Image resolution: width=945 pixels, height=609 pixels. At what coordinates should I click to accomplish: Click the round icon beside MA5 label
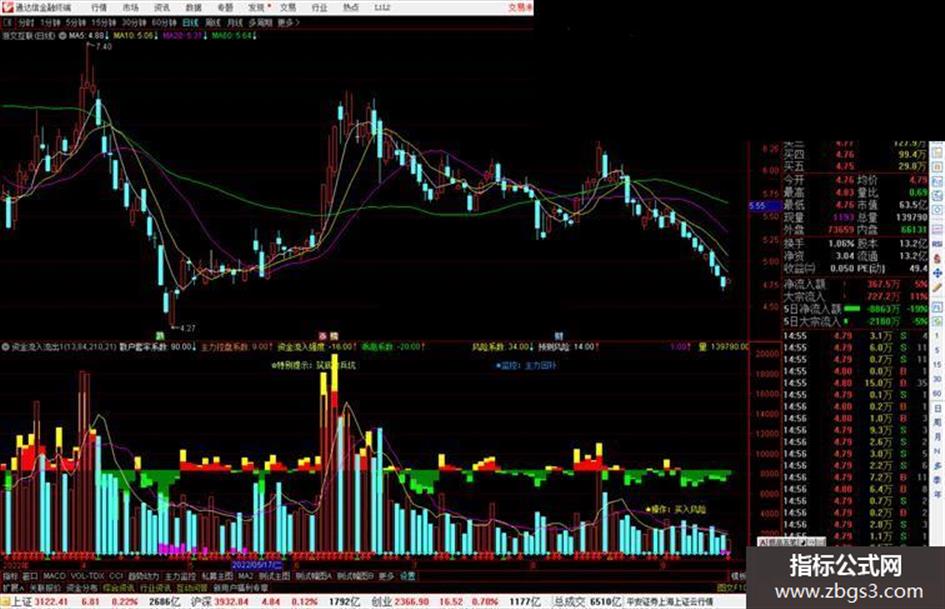click(62, 36)
